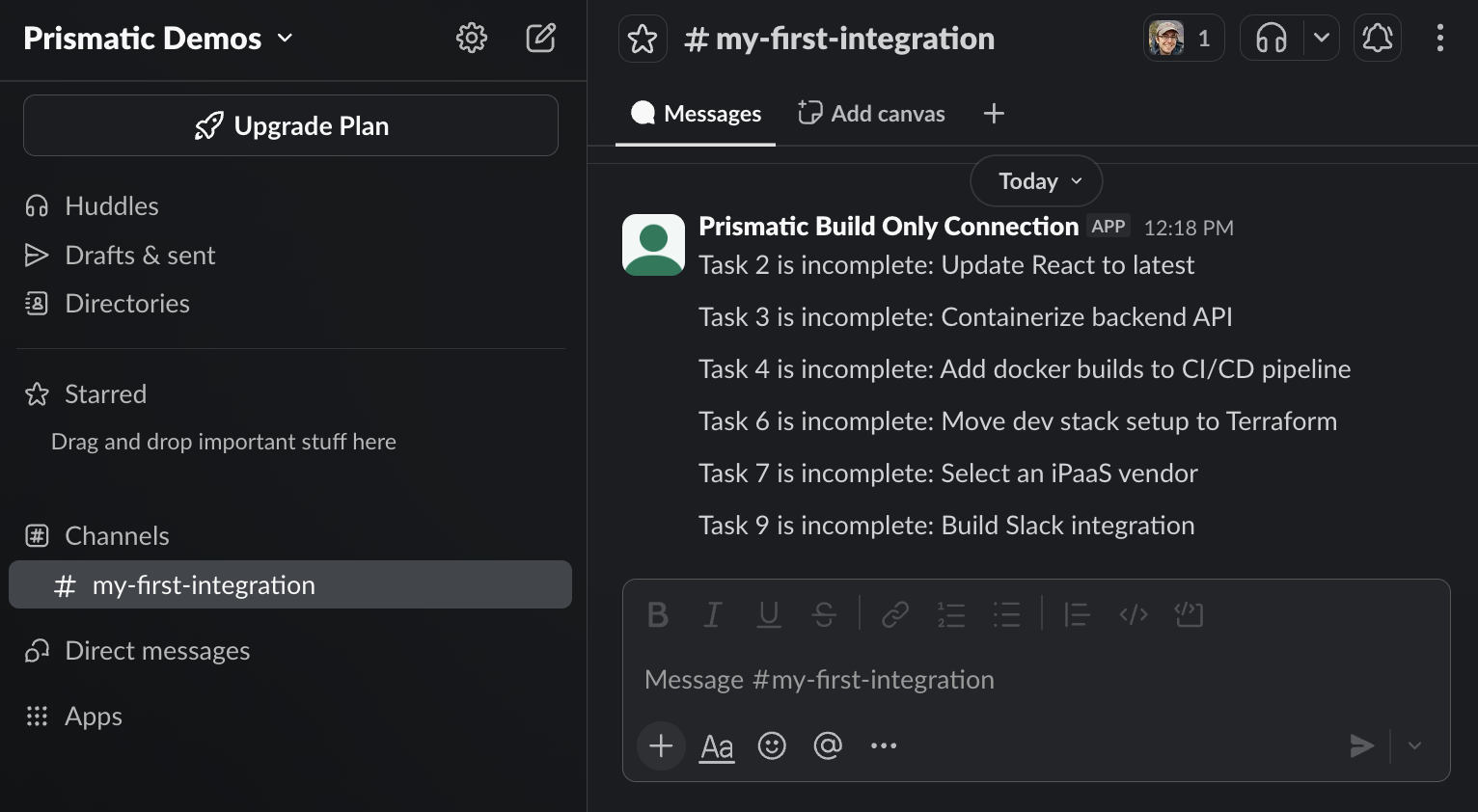Screen dimensions: 1478x812
Task: Open the Today date jump dropdown
Action: tap(1036, 181)
